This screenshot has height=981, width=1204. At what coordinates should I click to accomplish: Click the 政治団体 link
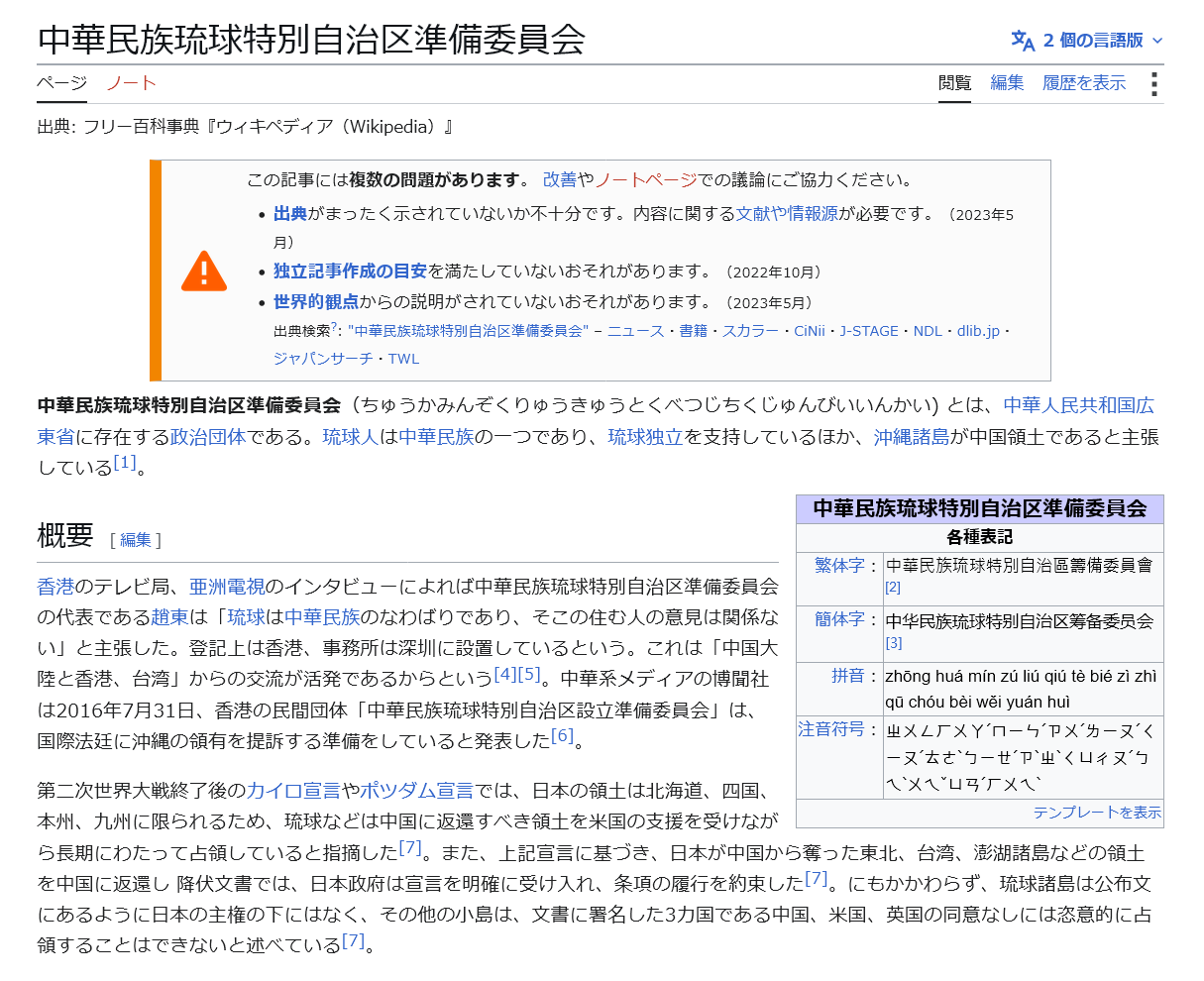tap(208, 437)
